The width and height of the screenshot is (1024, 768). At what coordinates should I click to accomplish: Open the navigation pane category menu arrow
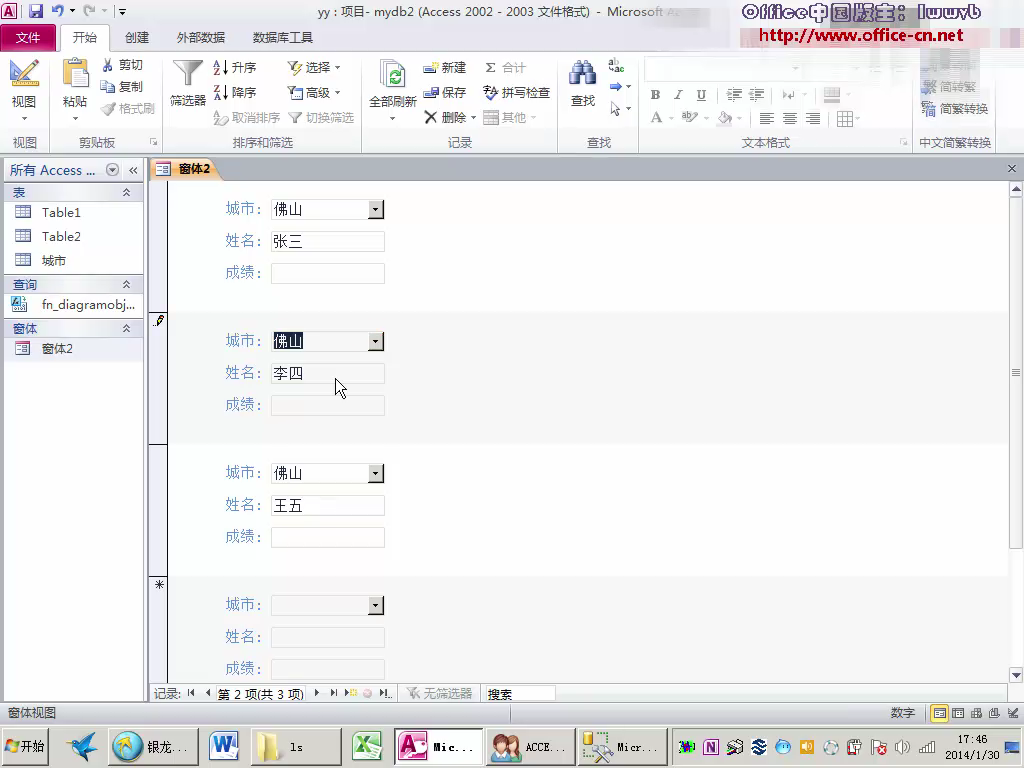point(112,170)
